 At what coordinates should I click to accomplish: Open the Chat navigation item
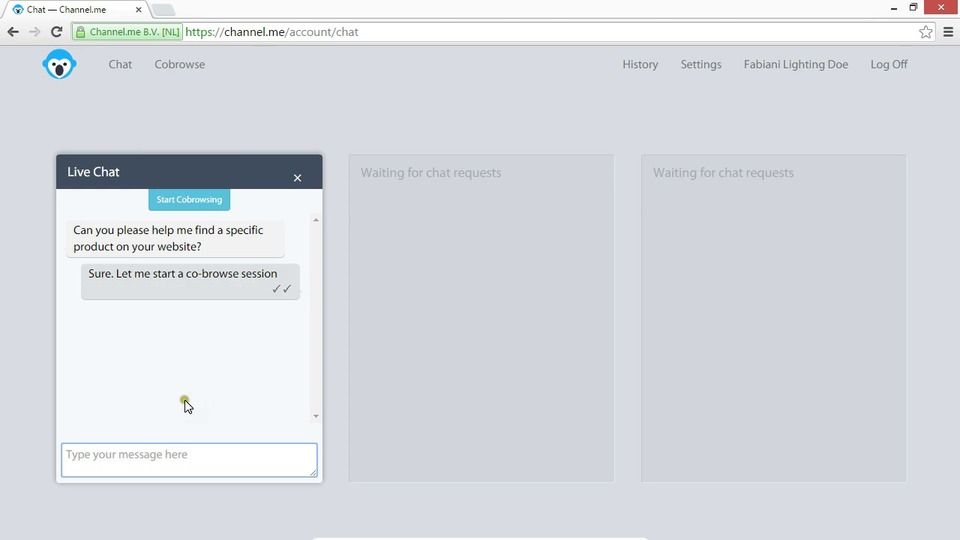pyautogui.click(x=120, y=64)
